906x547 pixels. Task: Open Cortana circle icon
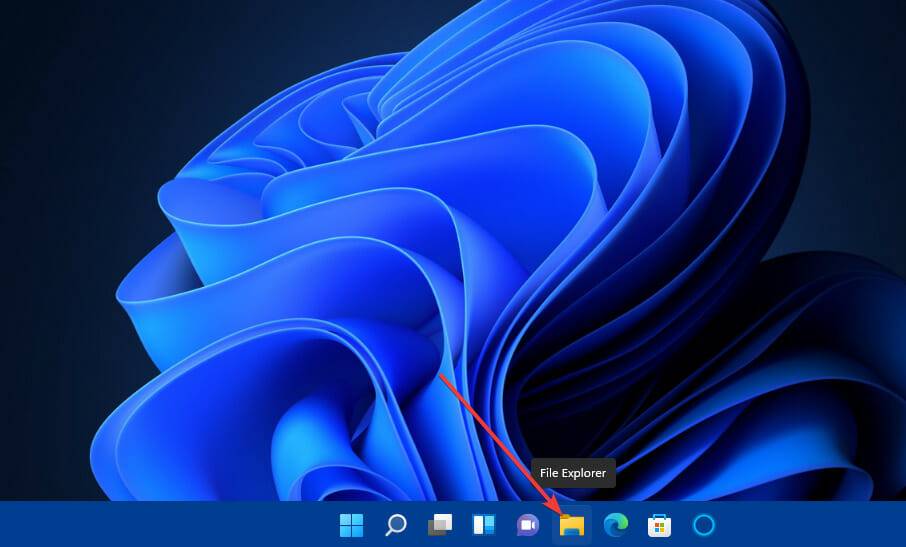click(704, 525)
